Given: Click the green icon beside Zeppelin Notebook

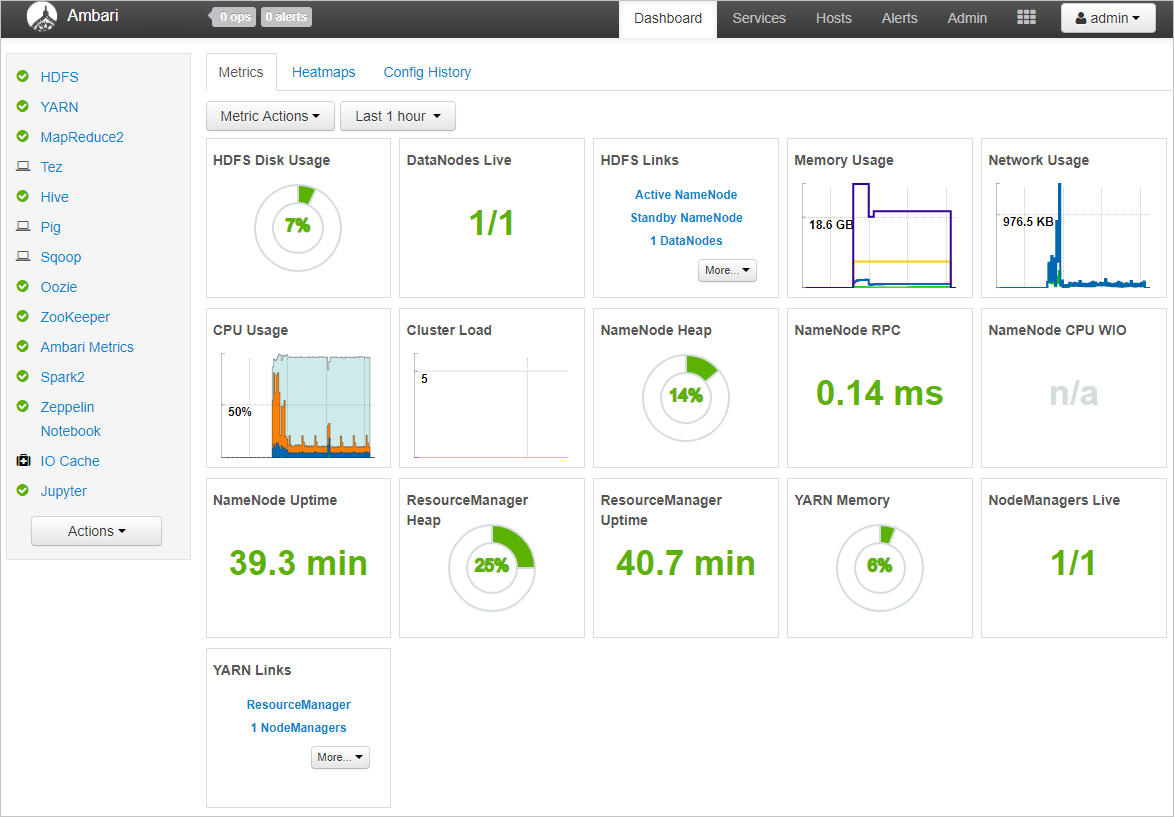Looking at the screenshot, I should click(x=22, y=406).
